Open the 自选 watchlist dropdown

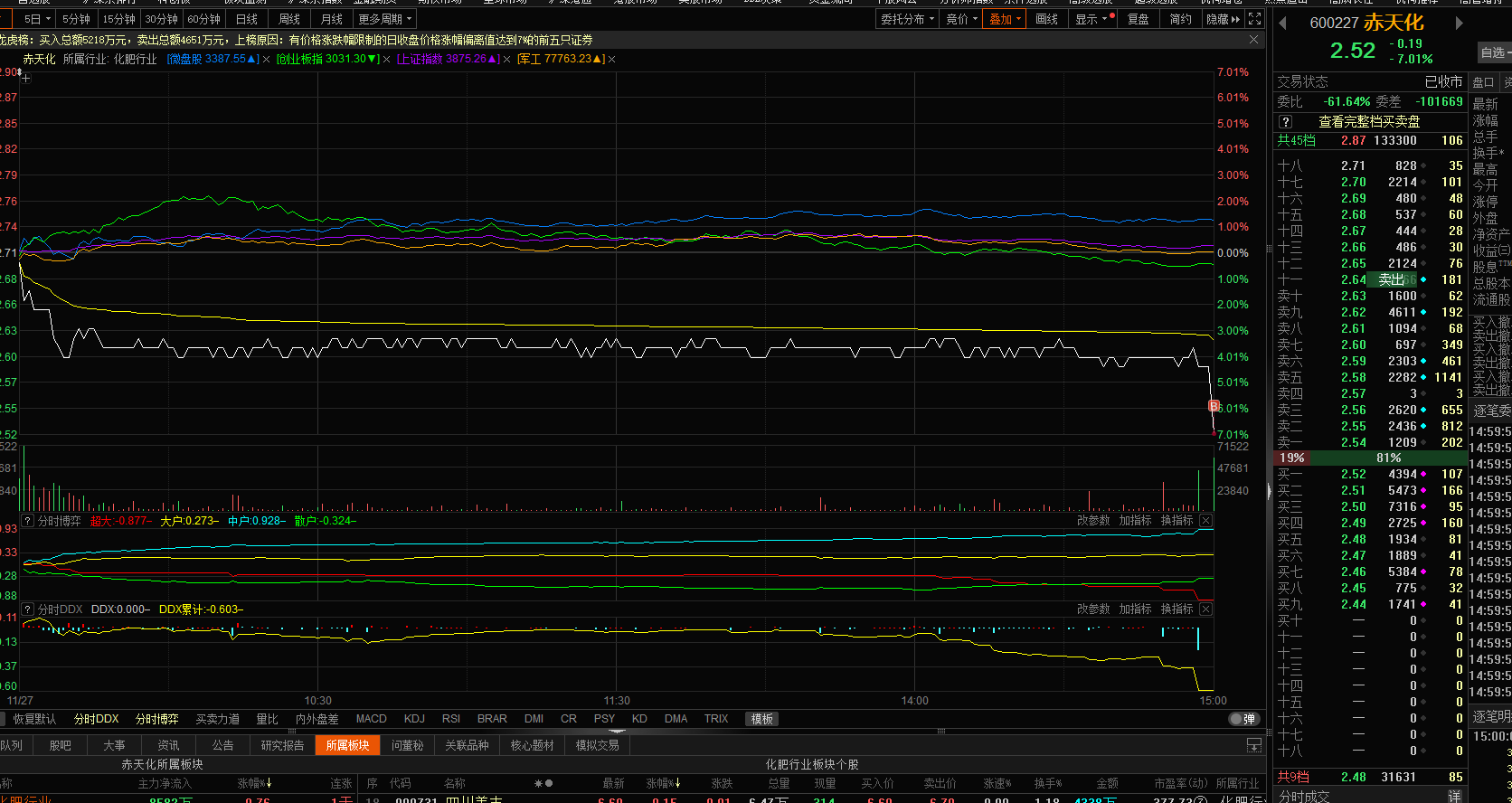[1495, 52]
